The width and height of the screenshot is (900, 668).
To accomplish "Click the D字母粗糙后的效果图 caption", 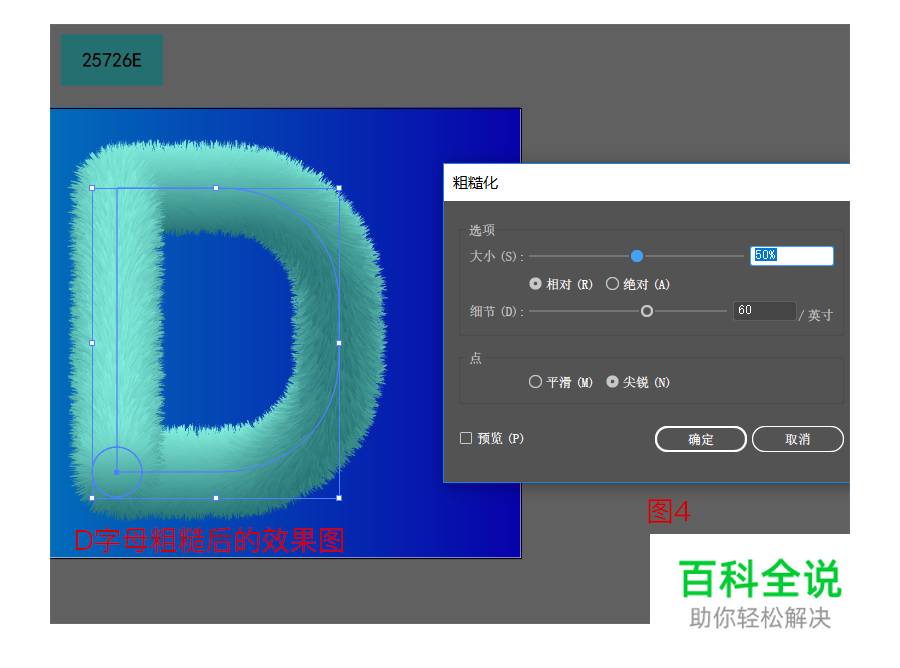I will (x=209, y=541).
